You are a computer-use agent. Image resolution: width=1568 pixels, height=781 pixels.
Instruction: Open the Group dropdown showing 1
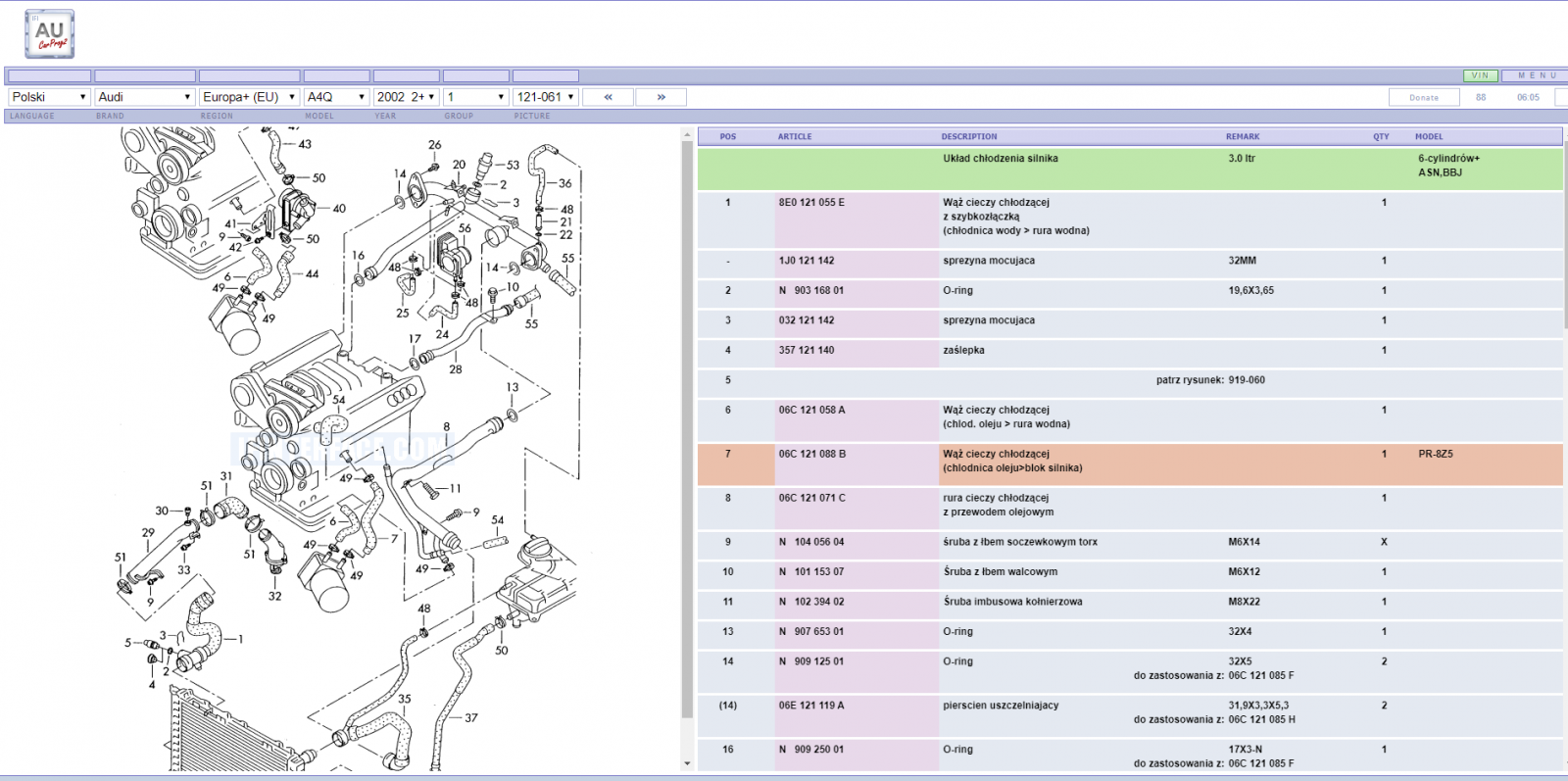[475, 97]
